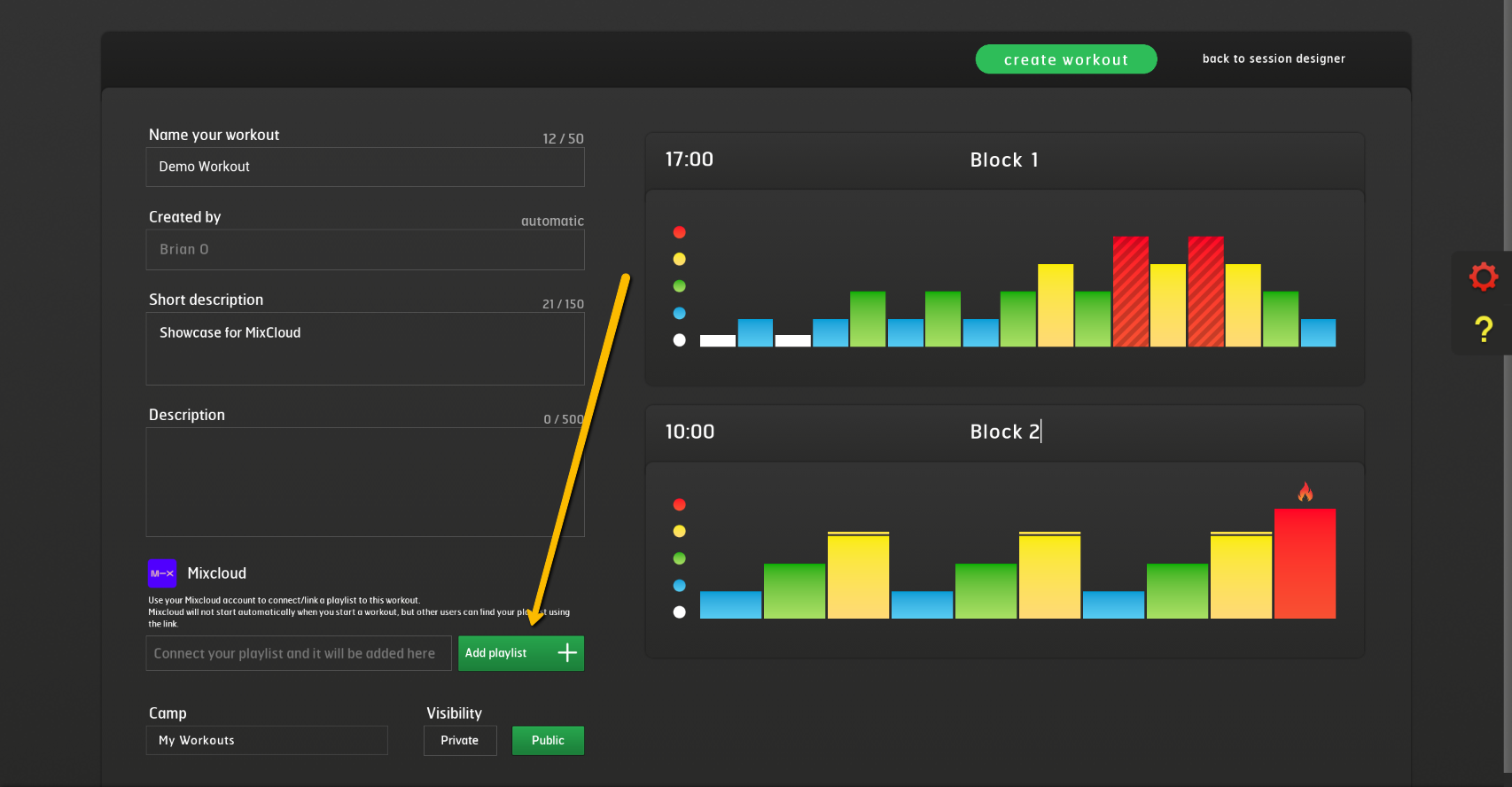Click the red intensity dot in Block 1
Image resolution: width=1512 pixels, height=787 pixels.
pos(680,232)
